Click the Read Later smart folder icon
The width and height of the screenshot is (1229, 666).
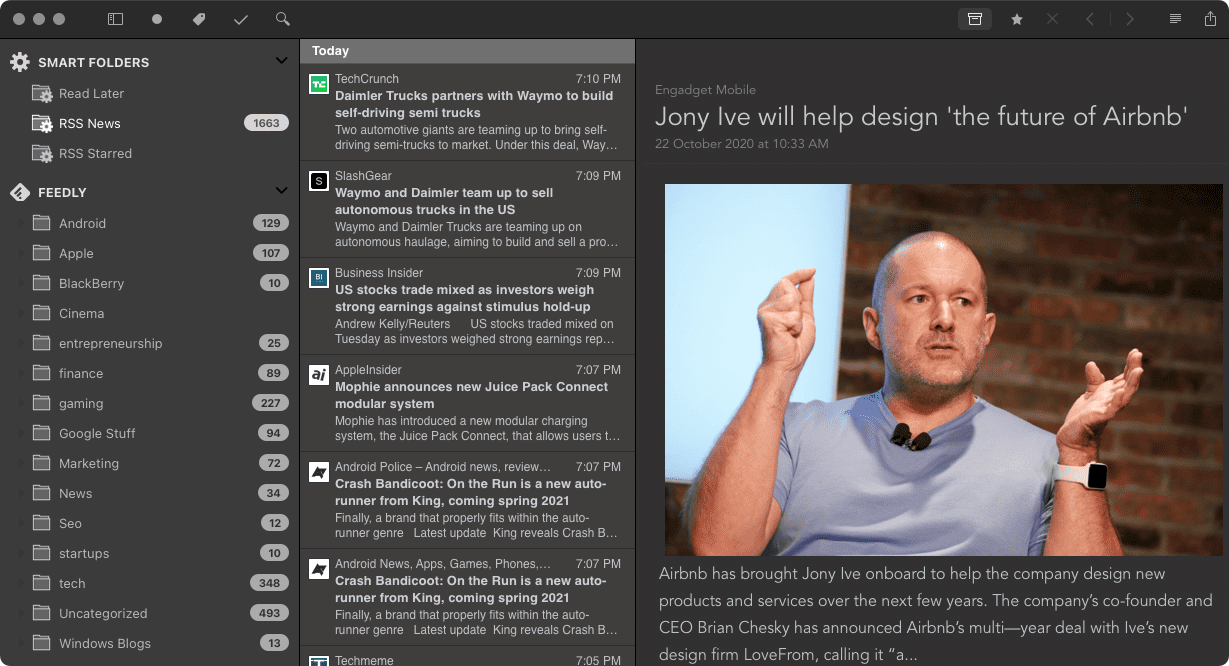42,94
